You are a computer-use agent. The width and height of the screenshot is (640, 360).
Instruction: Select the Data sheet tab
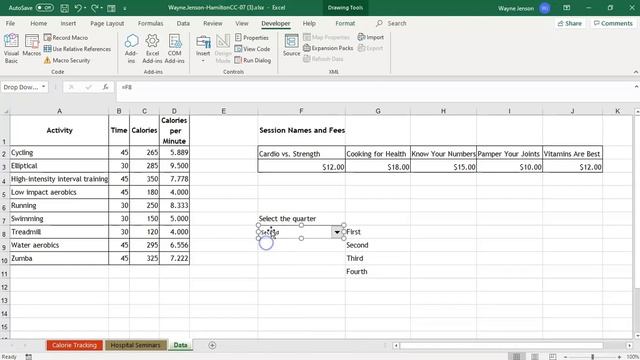[180, 345]
